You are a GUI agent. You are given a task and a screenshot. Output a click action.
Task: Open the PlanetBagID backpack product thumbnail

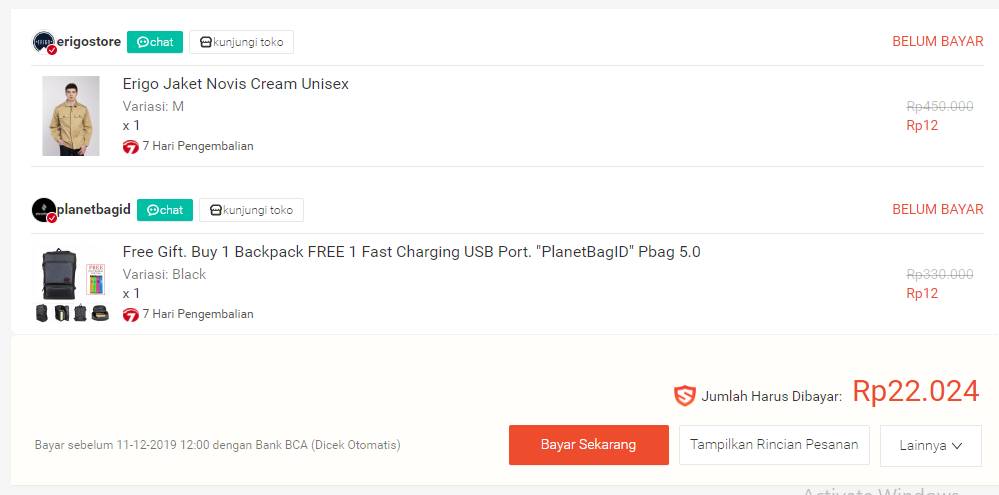click(x=71, y=284)
